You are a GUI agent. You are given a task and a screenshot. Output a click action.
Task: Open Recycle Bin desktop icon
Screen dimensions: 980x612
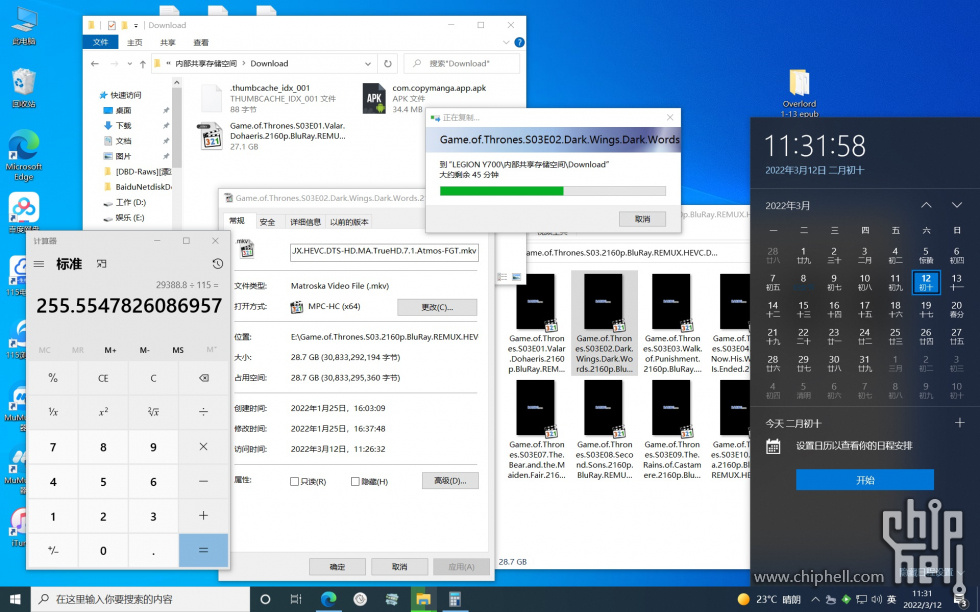pos(23,88)
